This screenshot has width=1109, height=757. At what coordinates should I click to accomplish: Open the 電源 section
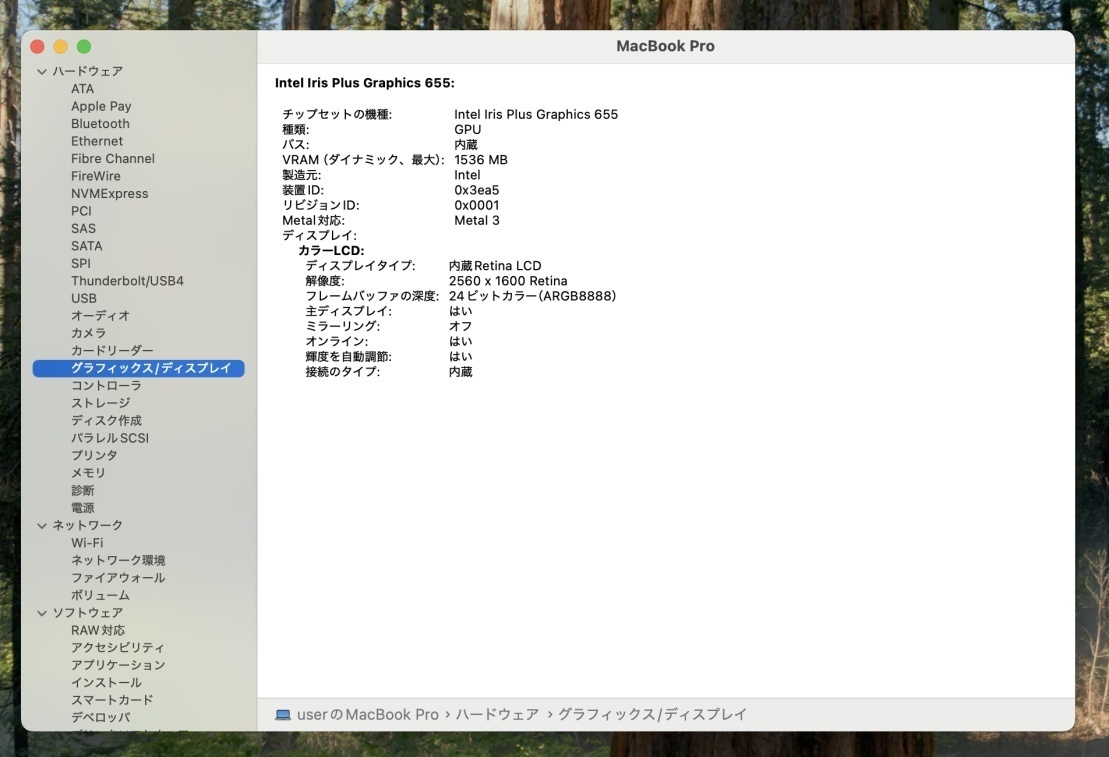[x=83, y=508]
